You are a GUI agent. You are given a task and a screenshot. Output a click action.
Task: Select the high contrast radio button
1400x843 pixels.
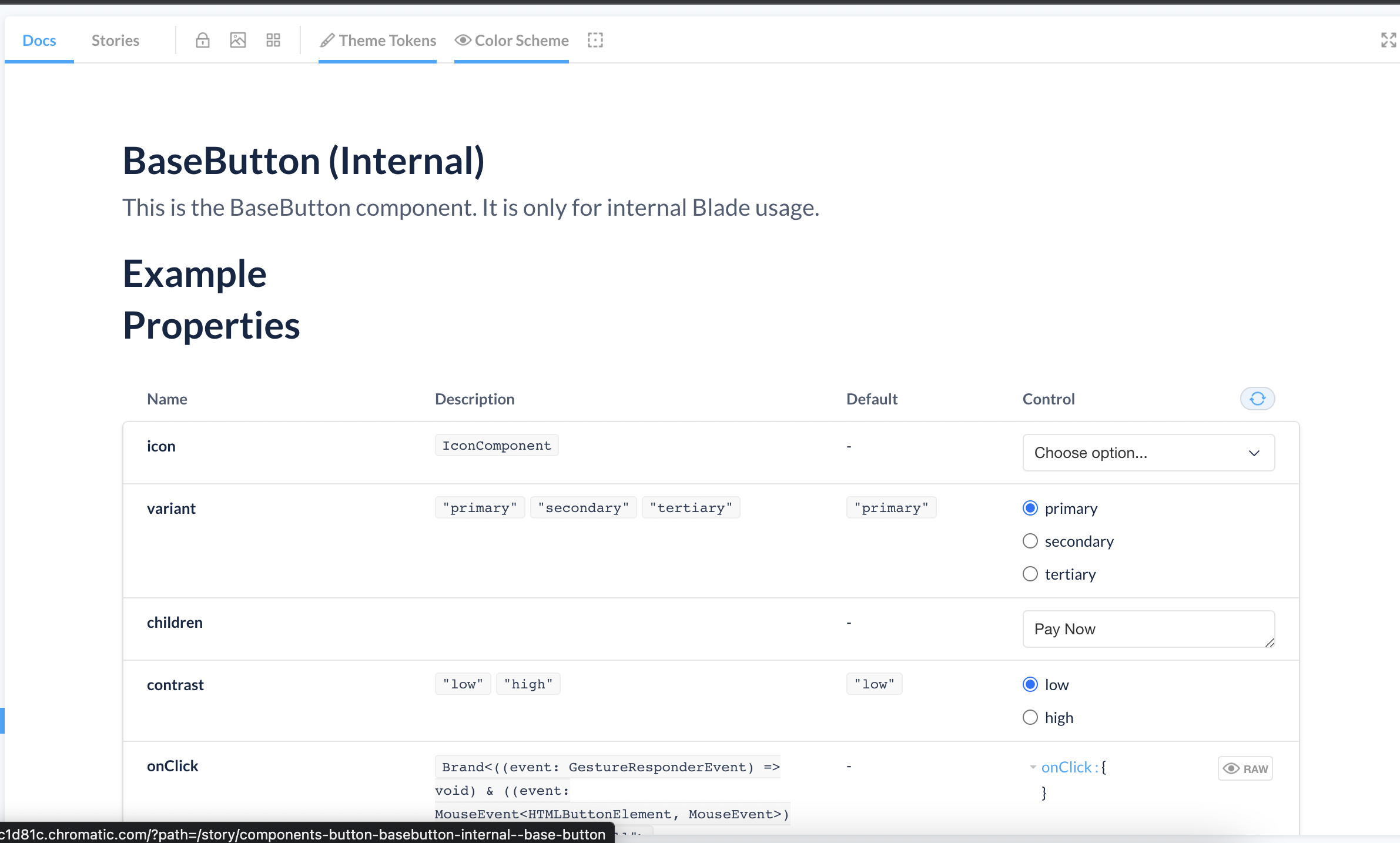pos(1030,717)
